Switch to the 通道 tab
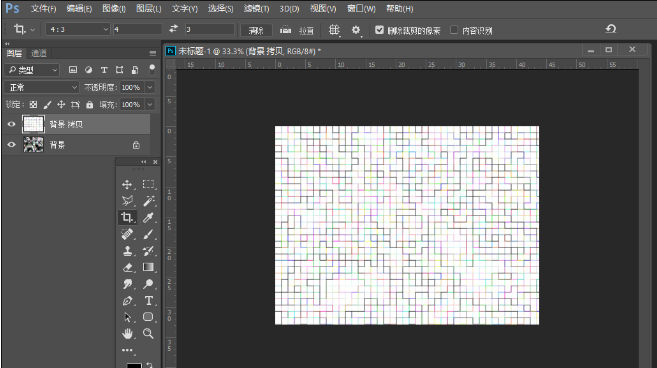 pos(39,53)
